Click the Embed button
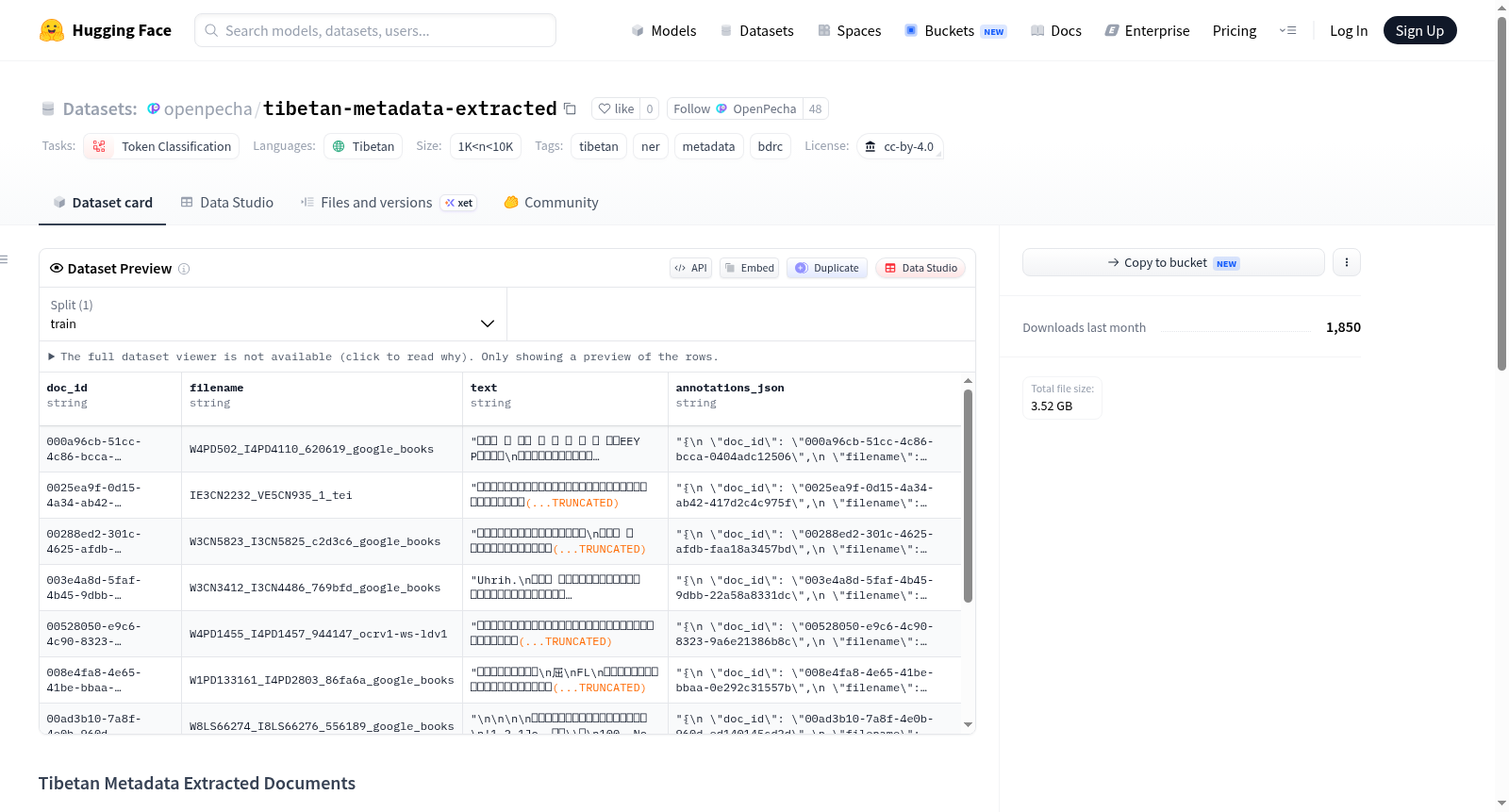Image resolution: width=1509 pixels, height=812 pixels. point(750,268)
